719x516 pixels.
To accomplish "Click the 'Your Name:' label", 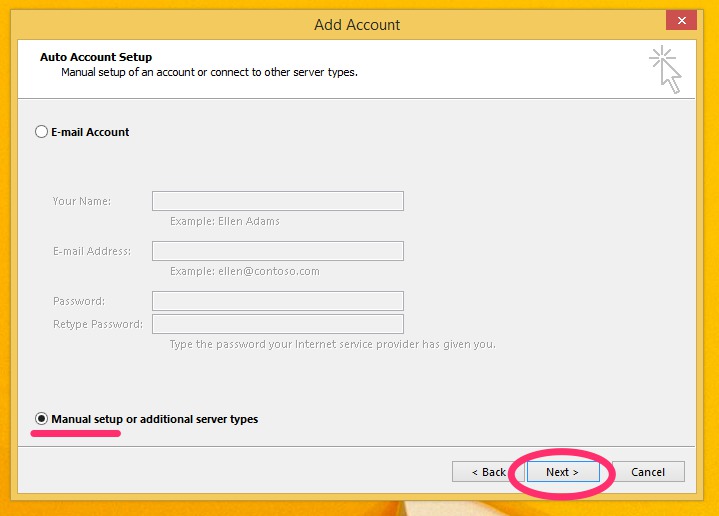I will click(x=82, y=201).
